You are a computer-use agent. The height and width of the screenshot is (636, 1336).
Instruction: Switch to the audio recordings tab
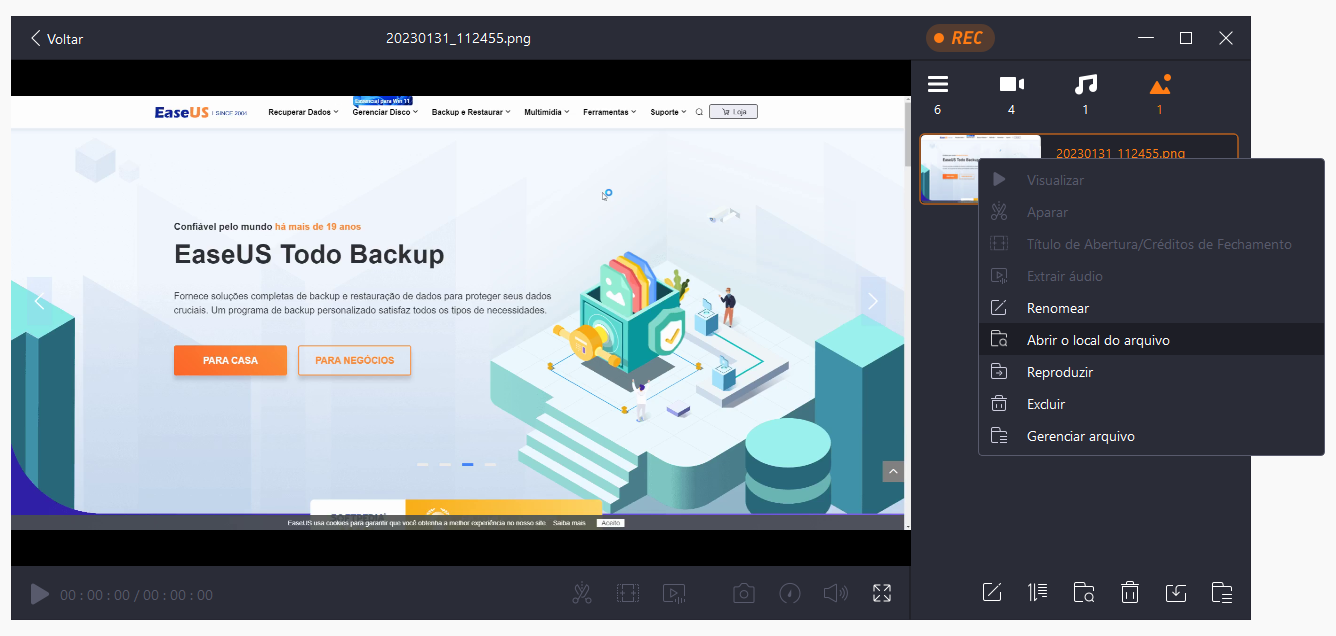coord(1085,84)
